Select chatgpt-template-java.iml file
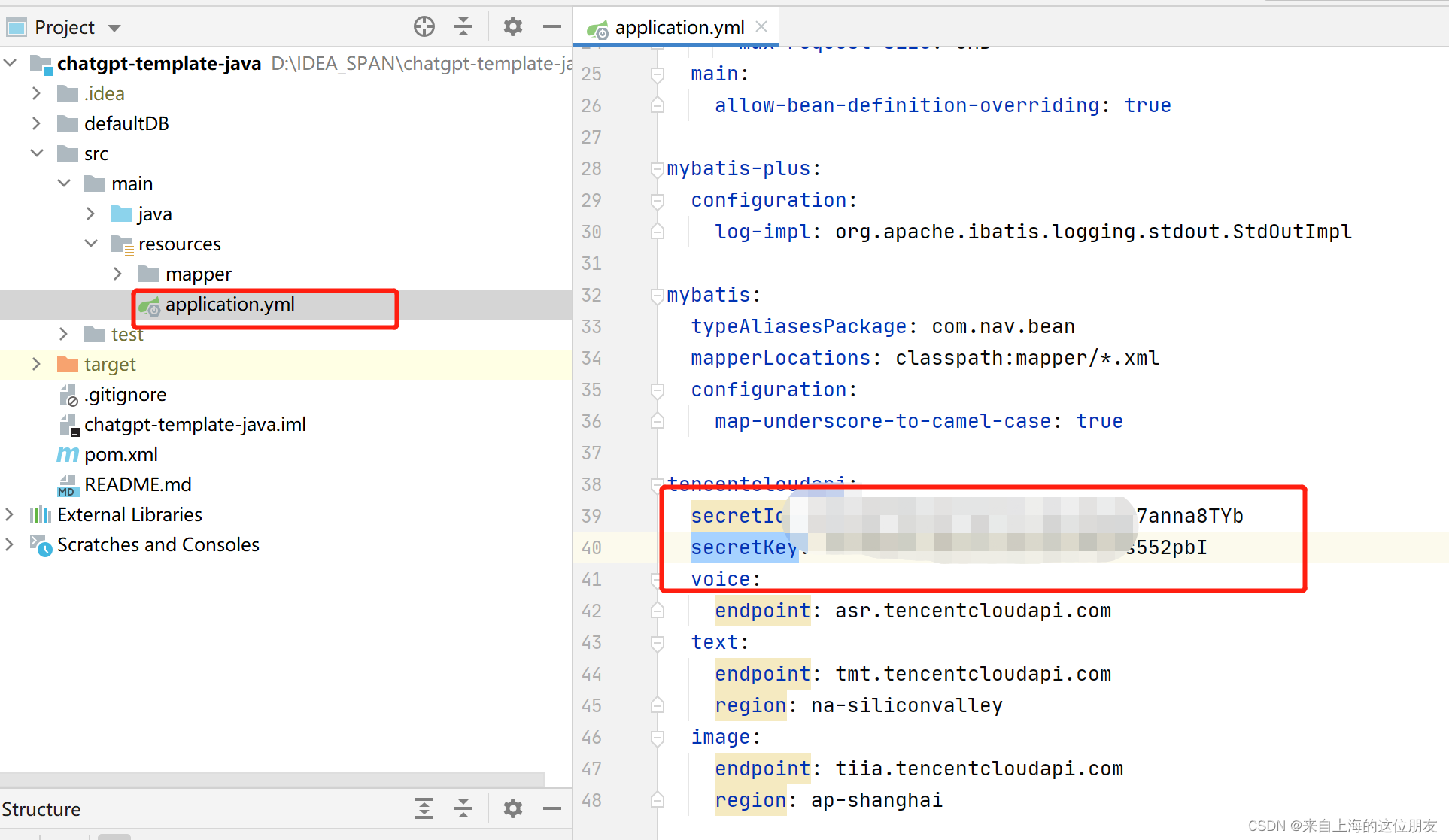 point(195,425)
